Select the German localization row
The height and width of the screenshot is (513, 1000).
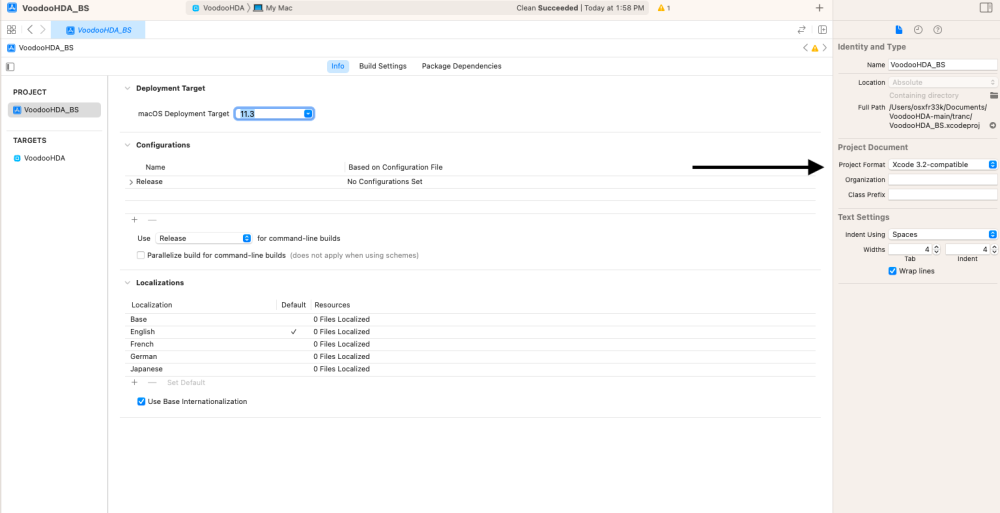tap(472, 357)
